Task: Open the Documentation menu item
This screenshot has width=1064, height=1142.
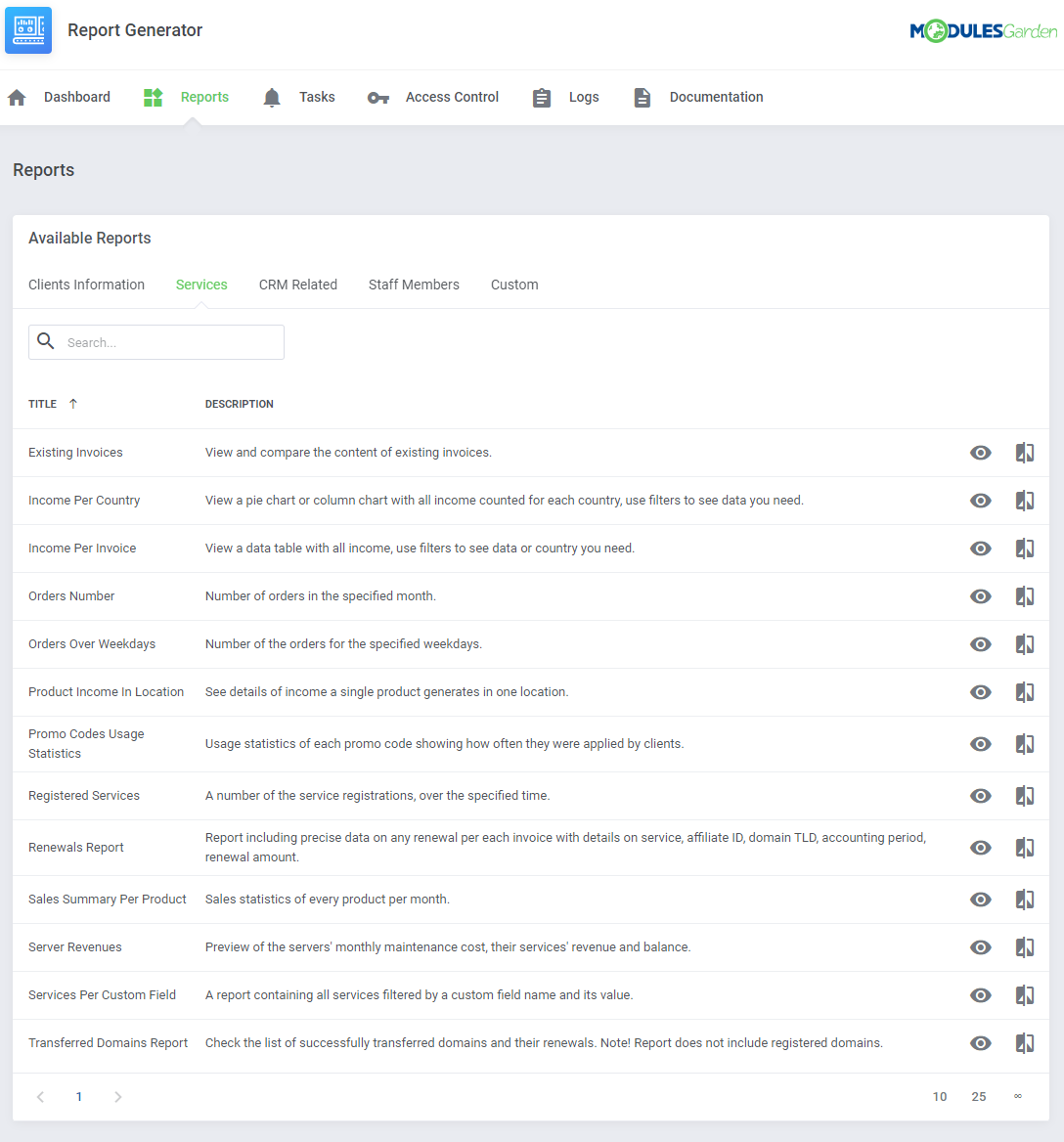Action: (x=717, y=97)
